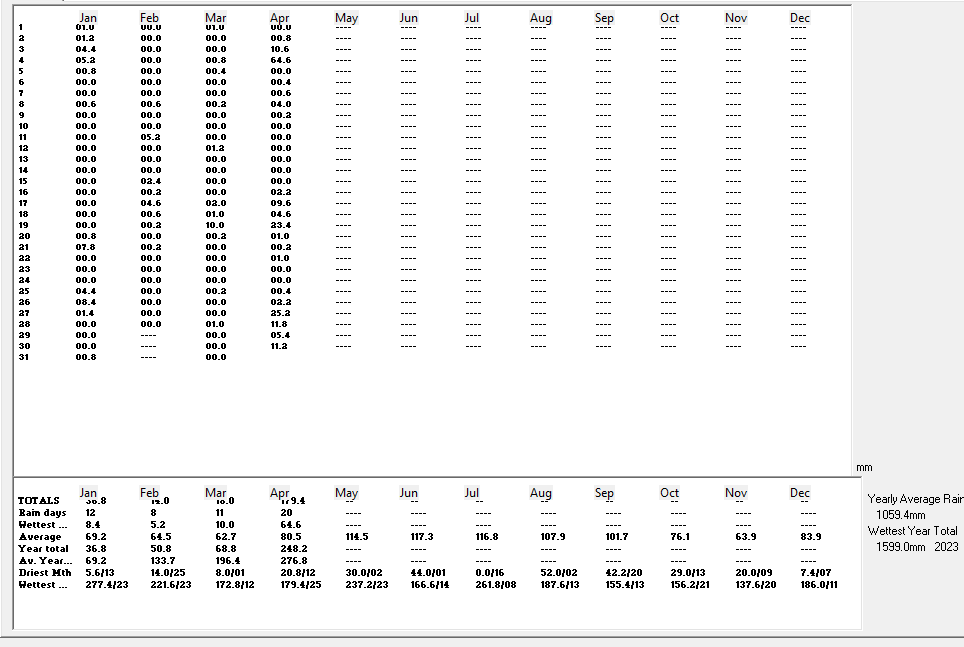Select April day 28 value 11.8
The height and width of the screenshot is (647, 964).
[x=279, y=324]
